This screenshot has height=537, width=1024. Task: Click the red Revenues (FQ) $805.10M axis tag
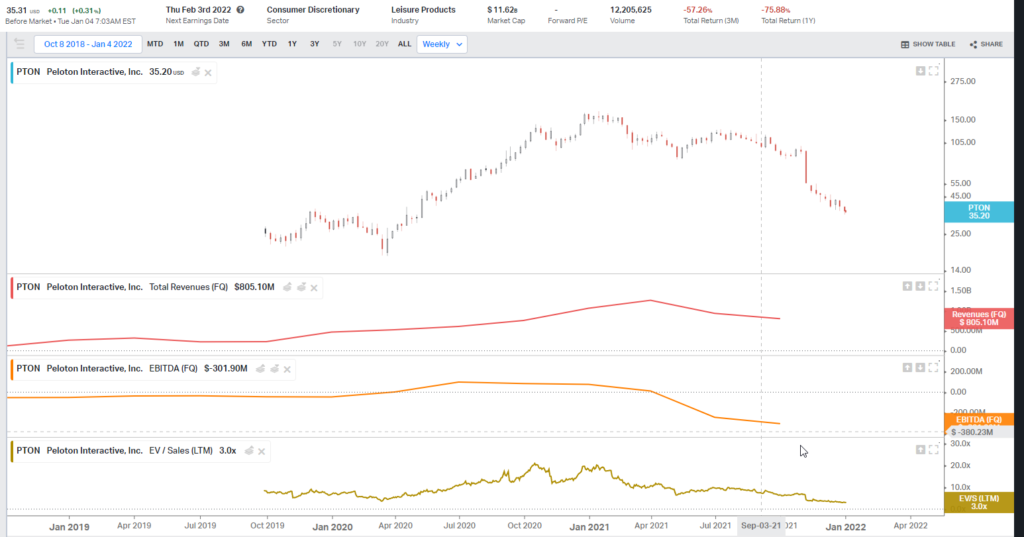click(x=979, y=318)
